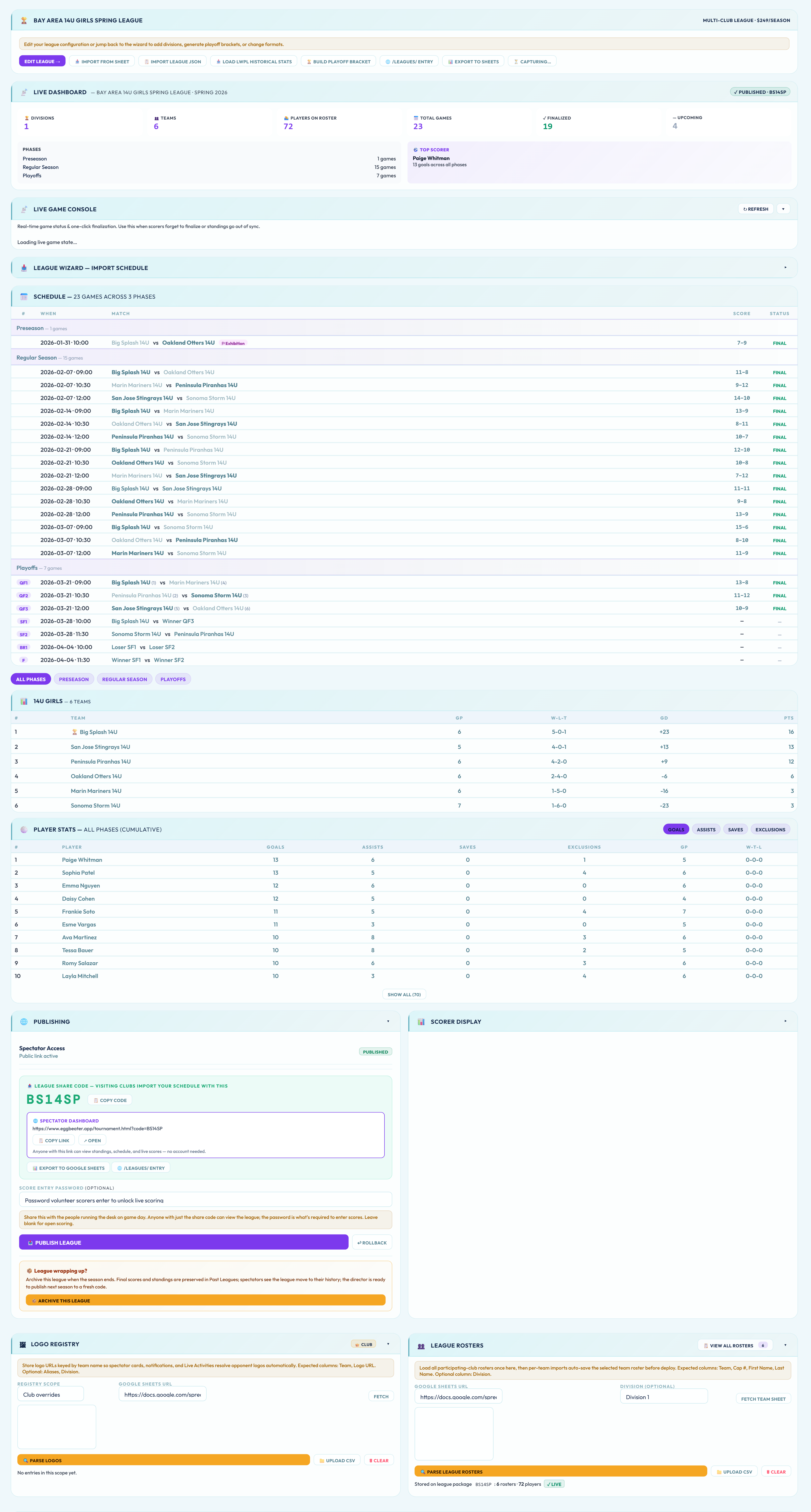This screenshot has width=811, height=1512.
Task: Click the Logo Registry building icon
Action: point(23,1344)
